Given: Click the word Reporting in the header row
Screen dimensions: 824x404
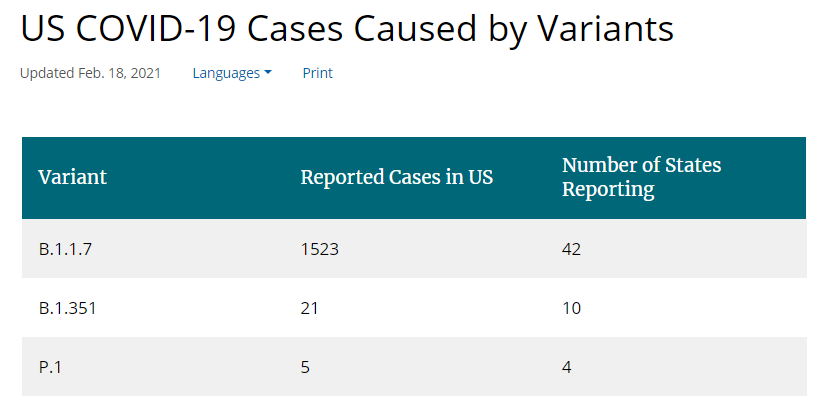Looking at the screenshot, I should (x=608, y=189).
